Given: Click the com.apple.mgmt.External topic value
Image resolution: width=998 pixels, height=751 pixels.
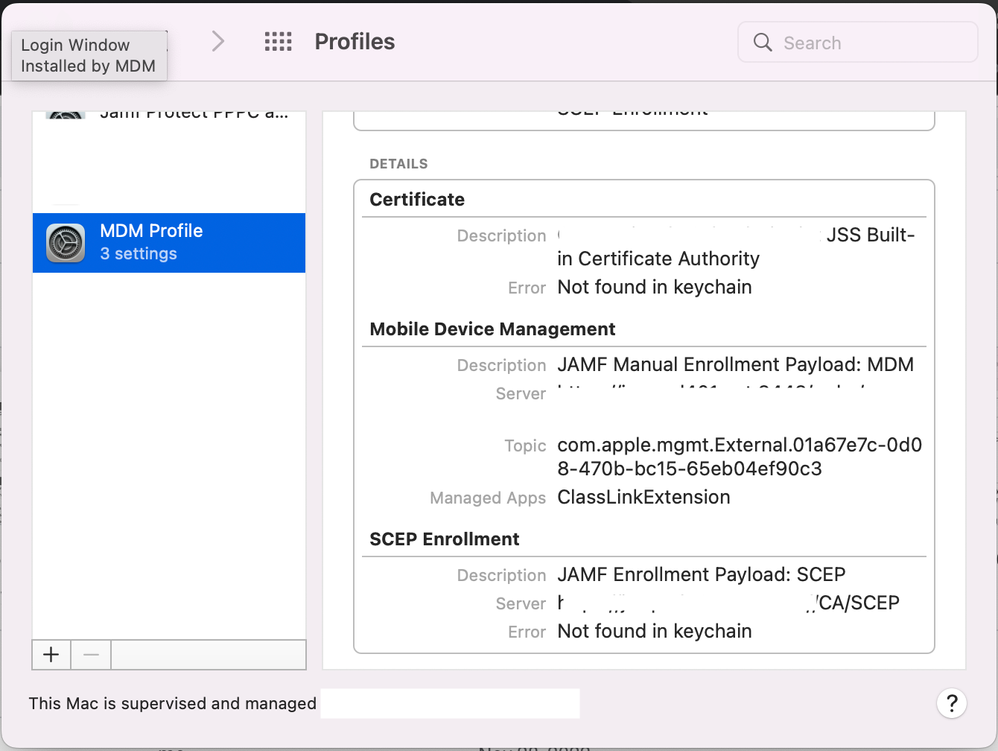Looking at the screenshot, I should [740, 456].
